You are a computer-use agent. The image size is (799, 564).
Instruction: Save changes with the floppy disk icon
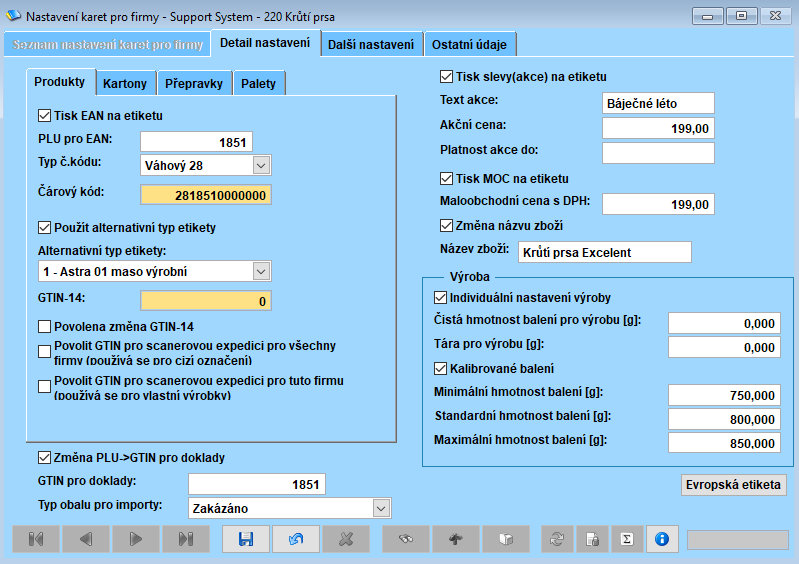pyautogui.click(x=246, y=539)
